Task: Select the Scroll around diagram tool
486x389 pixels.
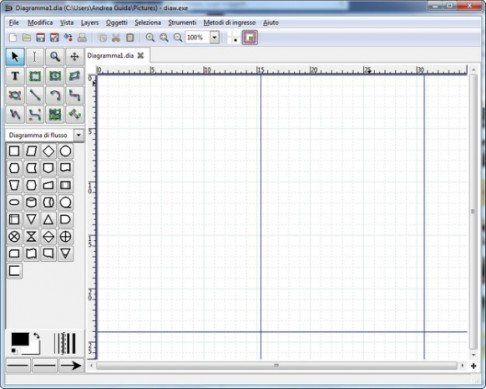Action: point(74,57)
